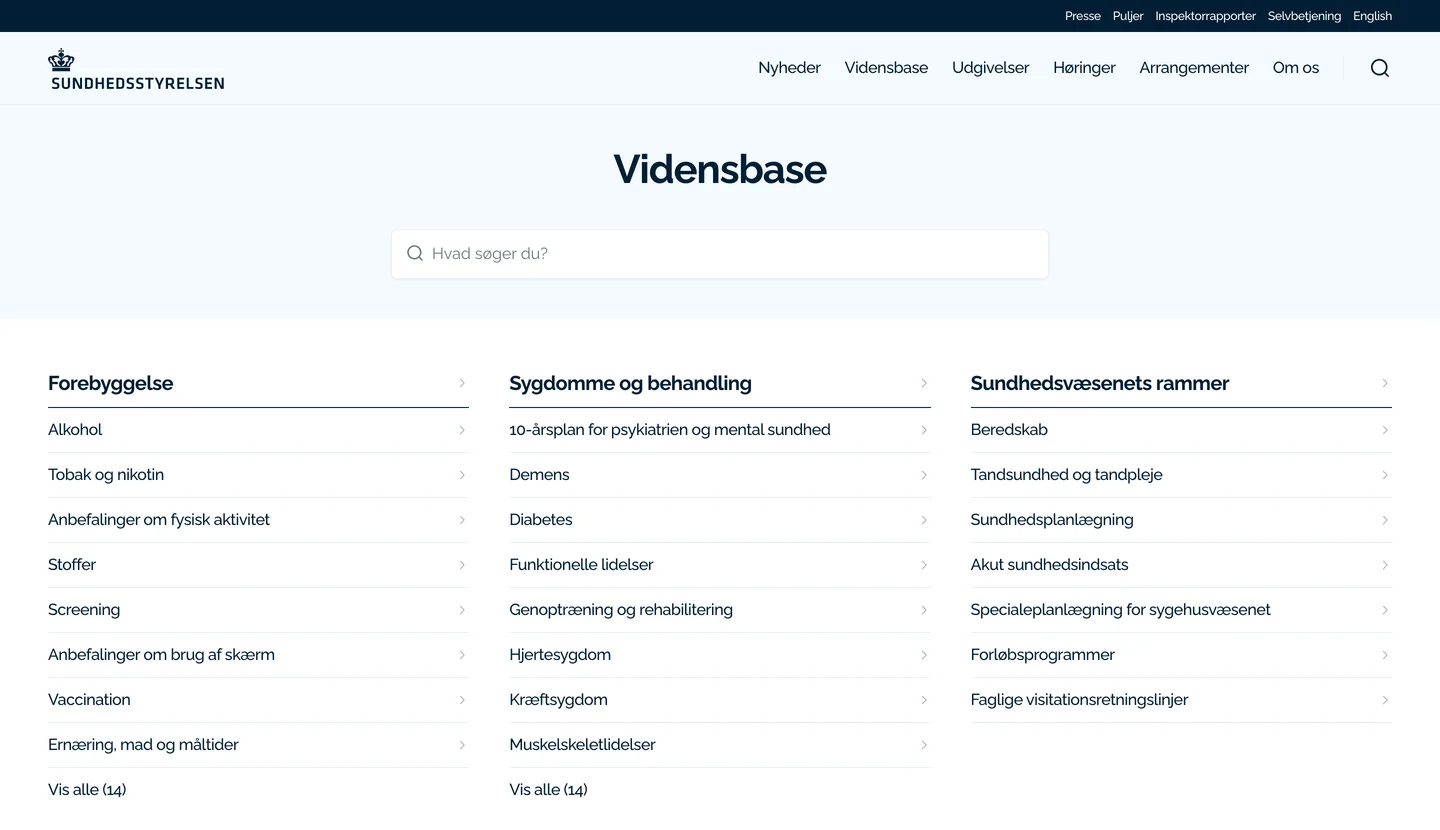The height and width of the screenshot is (830, 1440).
Task: Click arrow on Akut sundhedsindsats row
Action: (x=1385, y=565)
